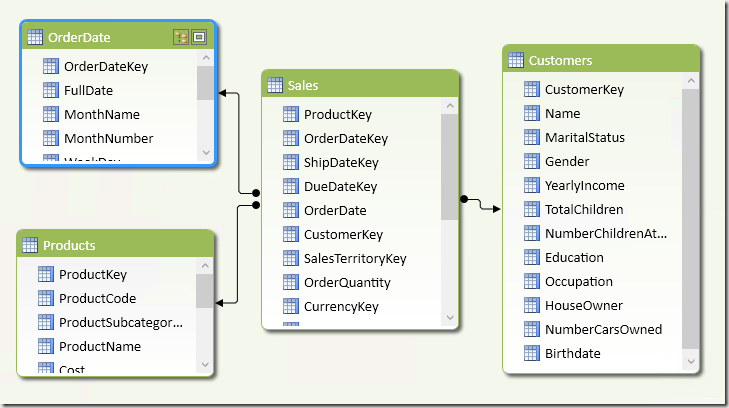This screenshot has width=729, height=408.
Task: Click the column icon beside MonthNumber
Action: (x=51, y=138)
